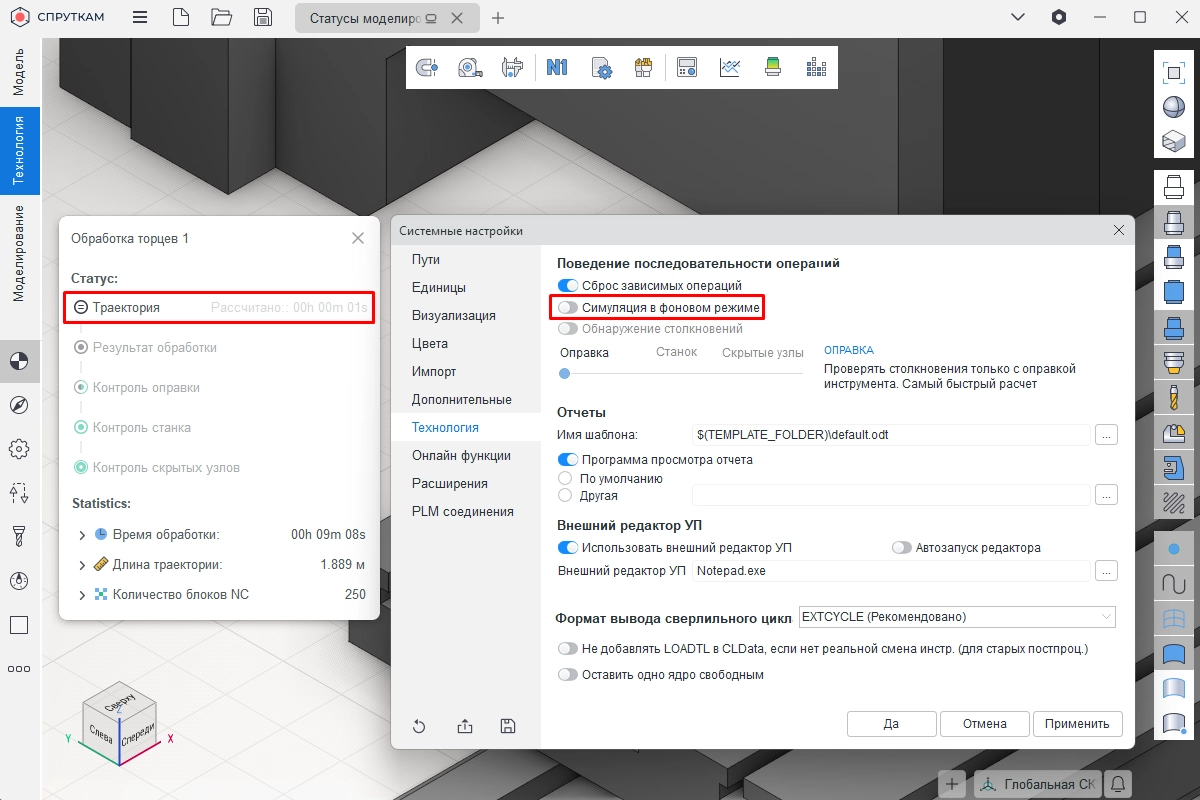Click the collision detection level slider handle
This screenshot has width=1200, height=800.
(x=565, y=373)
